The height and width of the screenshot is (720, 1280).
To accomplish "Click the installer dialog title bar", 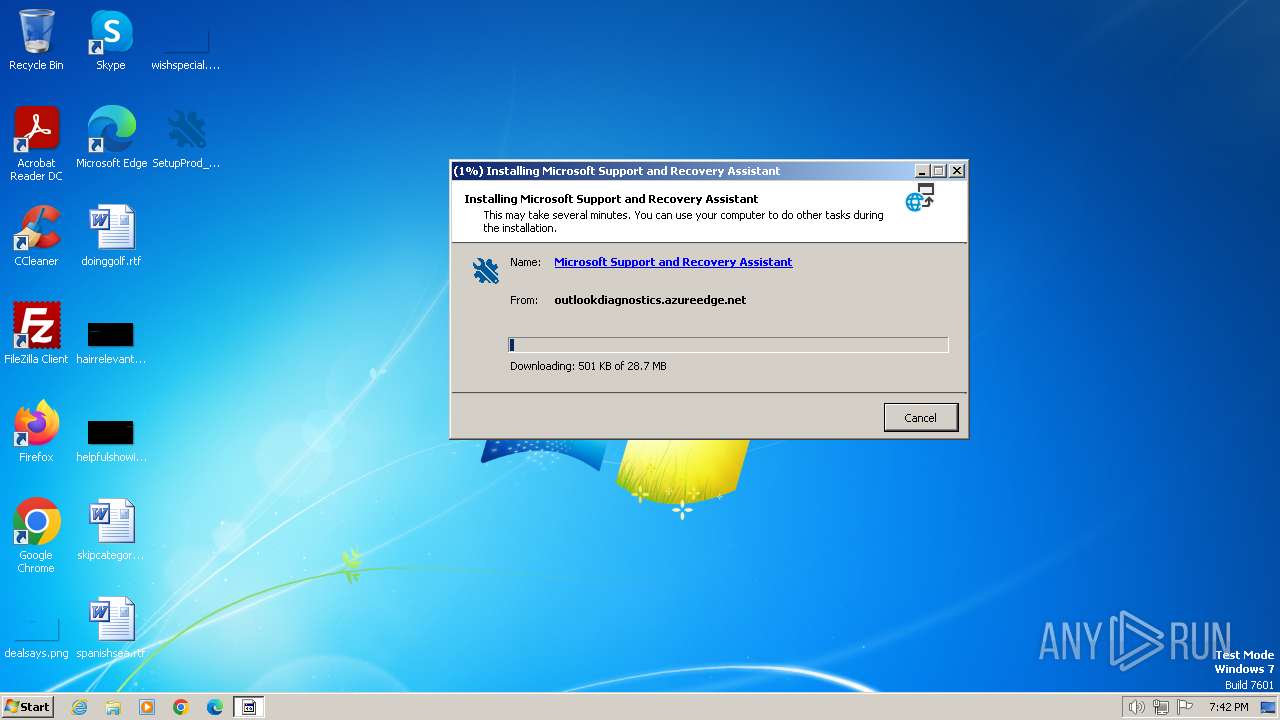I will [x=683, y=171].
